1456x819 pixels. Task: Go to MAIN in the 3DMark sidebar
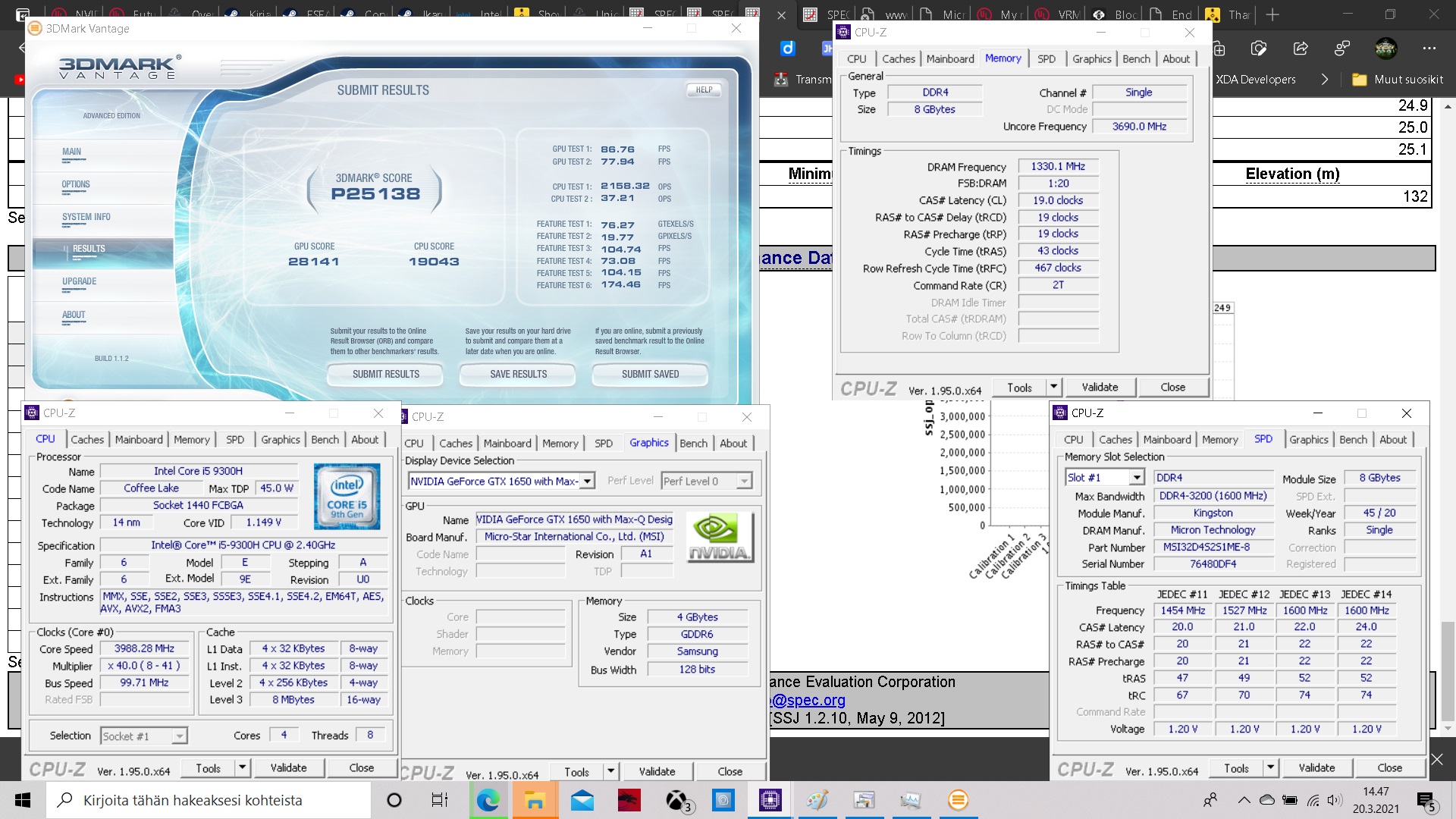tap(71, 152)
